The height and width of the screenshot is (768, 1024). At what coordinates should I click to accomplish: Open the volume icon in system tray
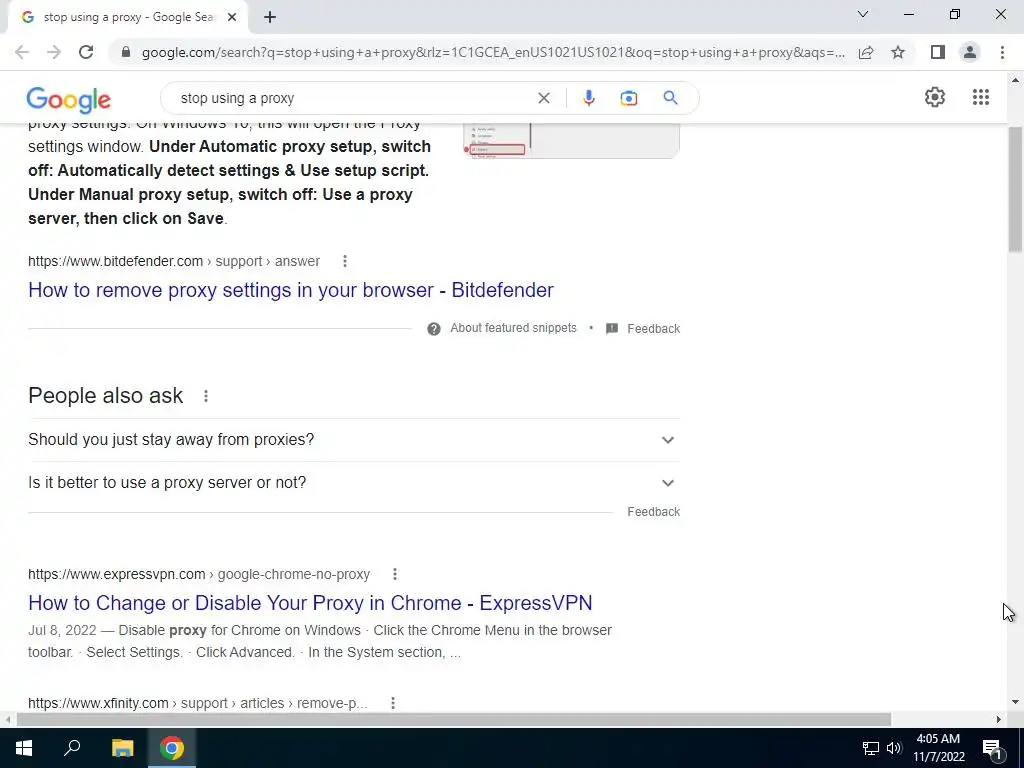point(894,748)
